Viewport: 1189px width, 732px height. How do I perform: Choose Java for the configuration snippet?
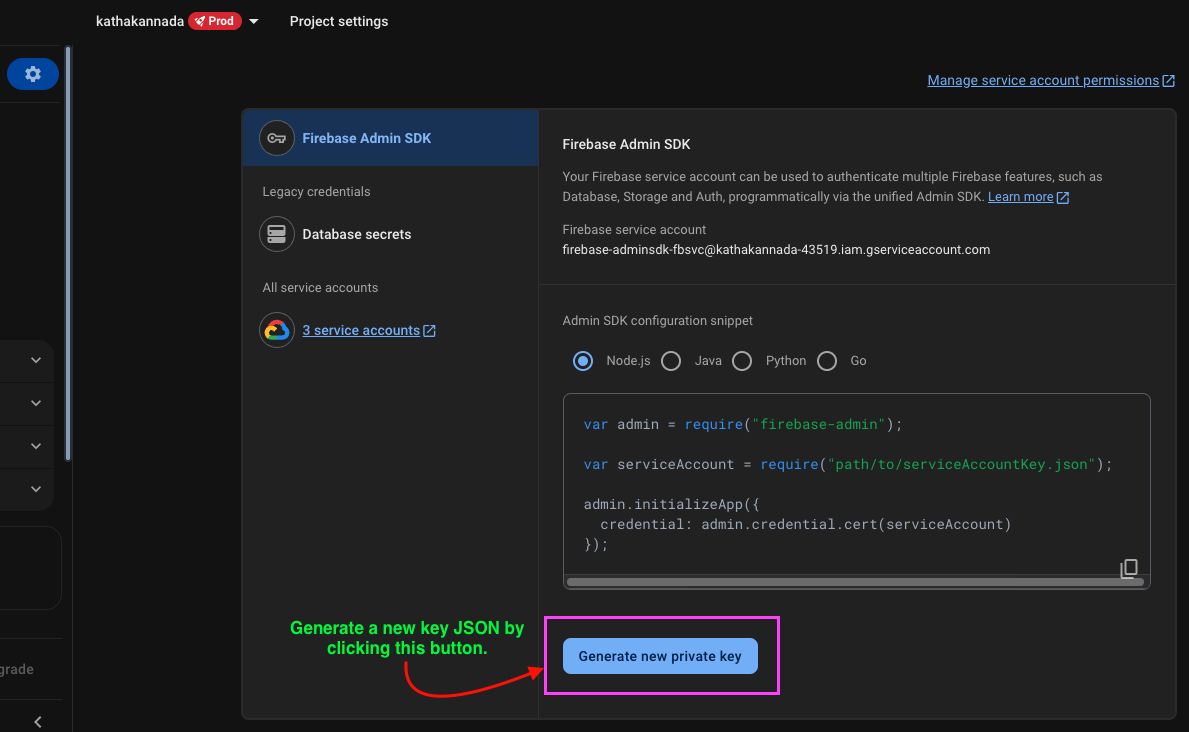(671, 361)
